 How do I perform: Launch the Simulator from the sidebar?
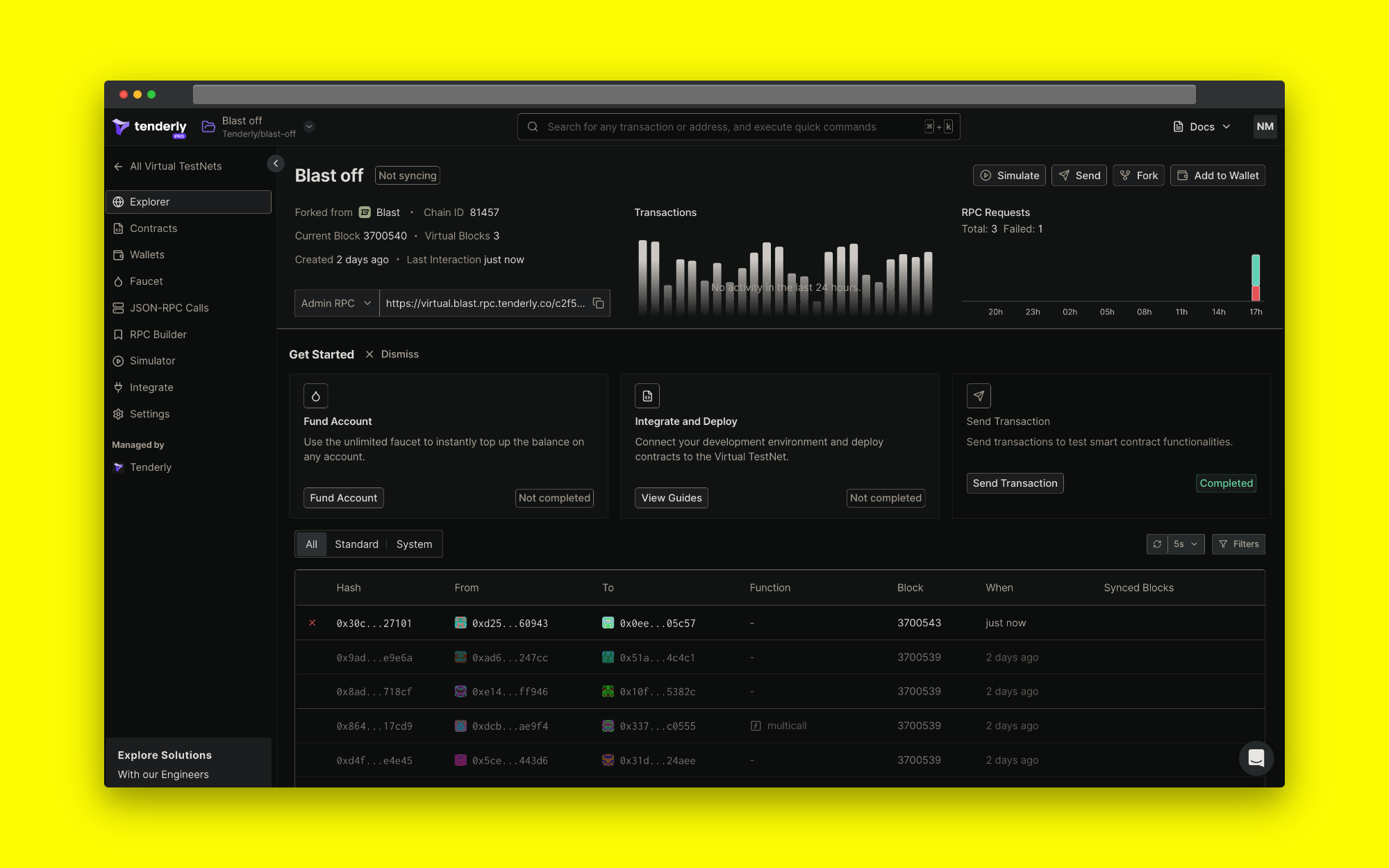pos(152,360)
